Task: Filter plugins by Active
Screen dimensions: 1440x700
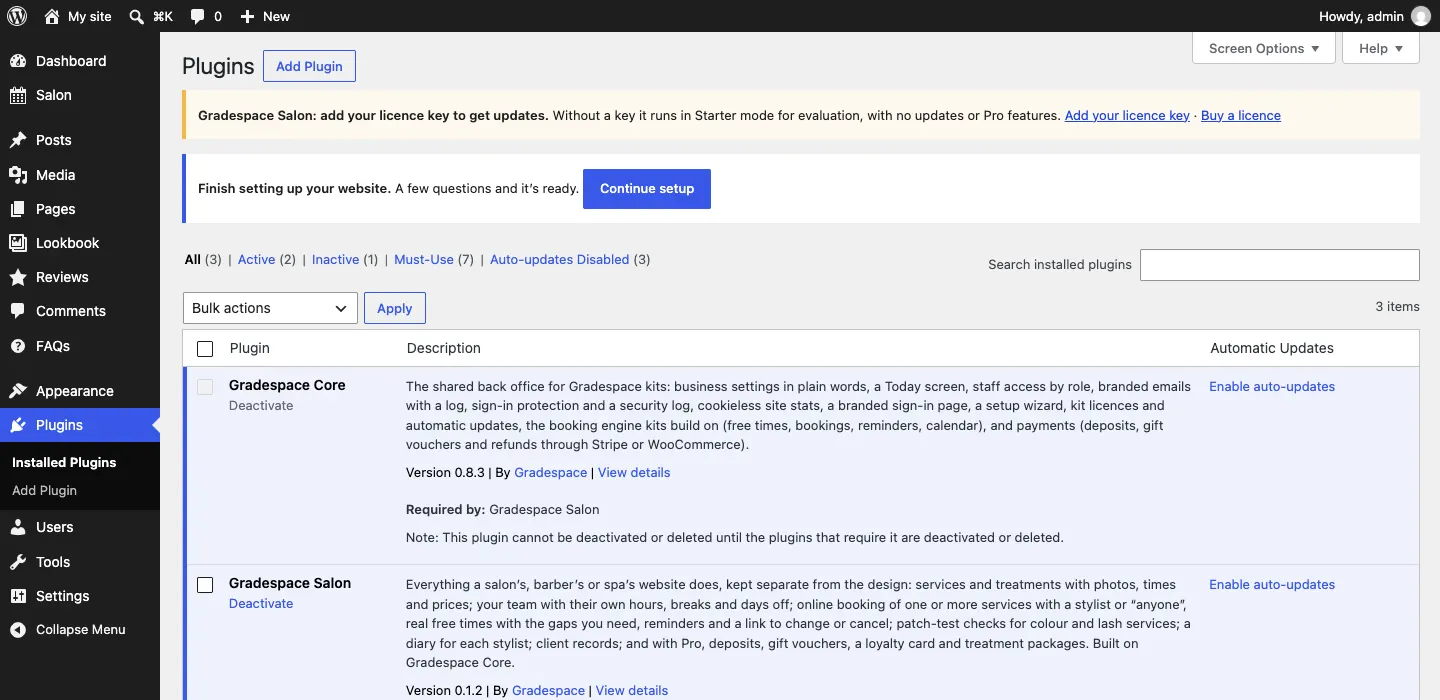Action: pos(256,259)
